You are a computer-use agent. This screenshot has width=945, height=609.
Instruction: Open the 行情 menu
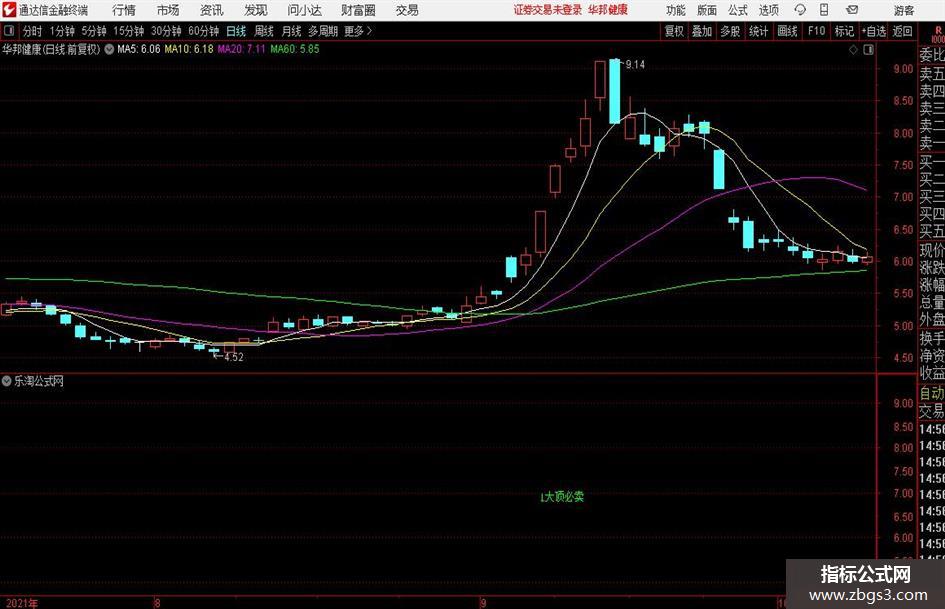click(x=124, y=10)
